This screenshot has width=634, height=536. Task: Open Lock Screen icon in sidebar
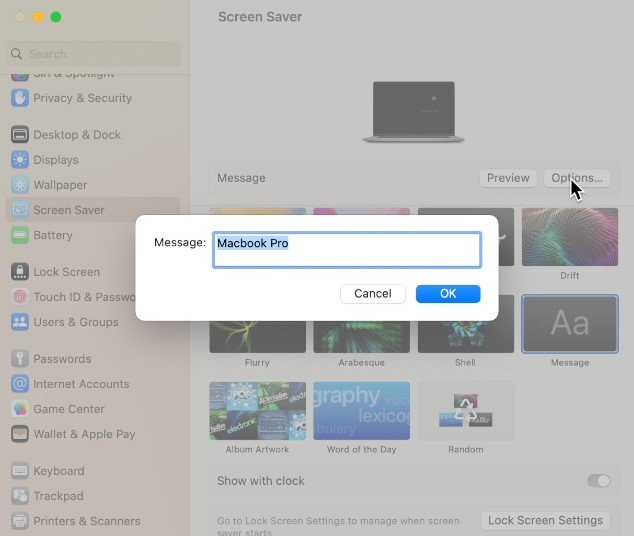[19, 272]
